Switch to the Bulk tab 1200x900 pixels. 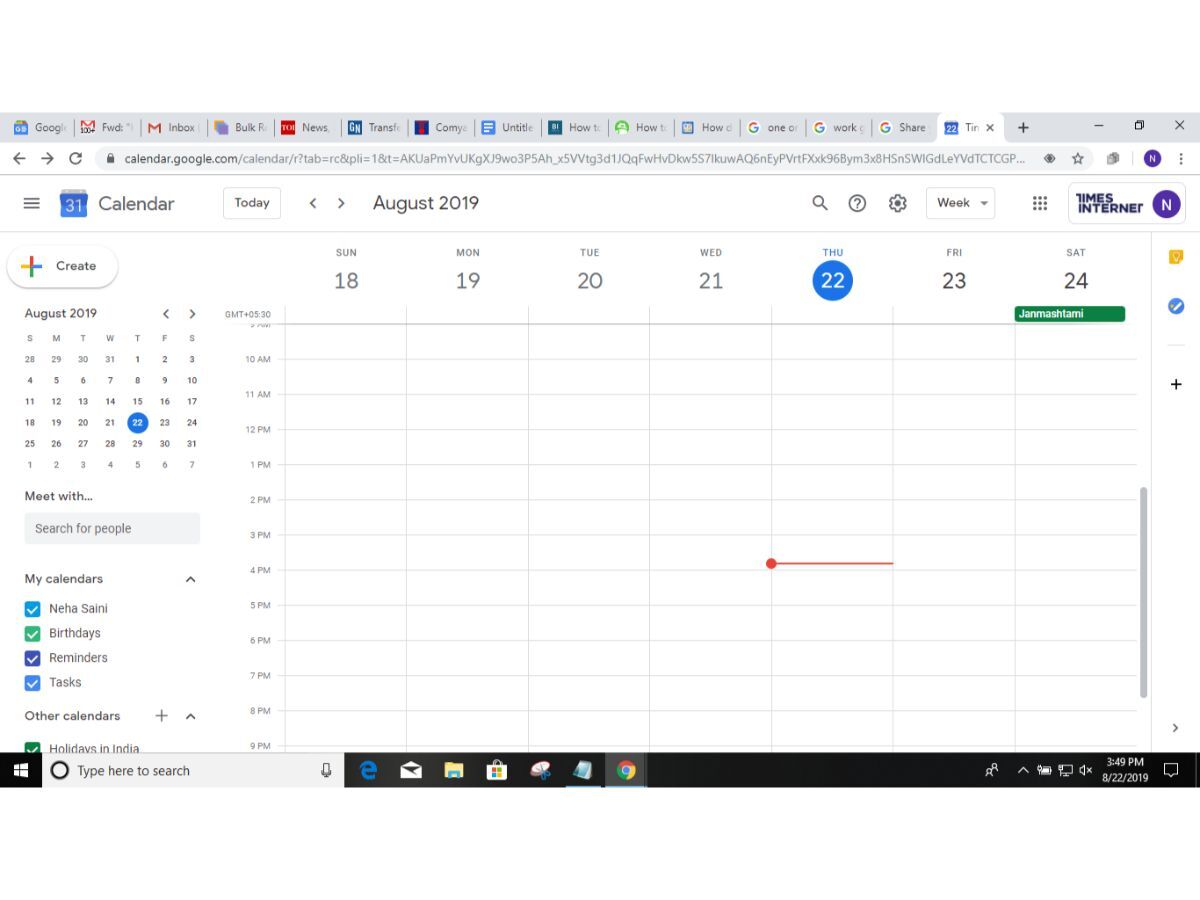(x=240, y=127)
